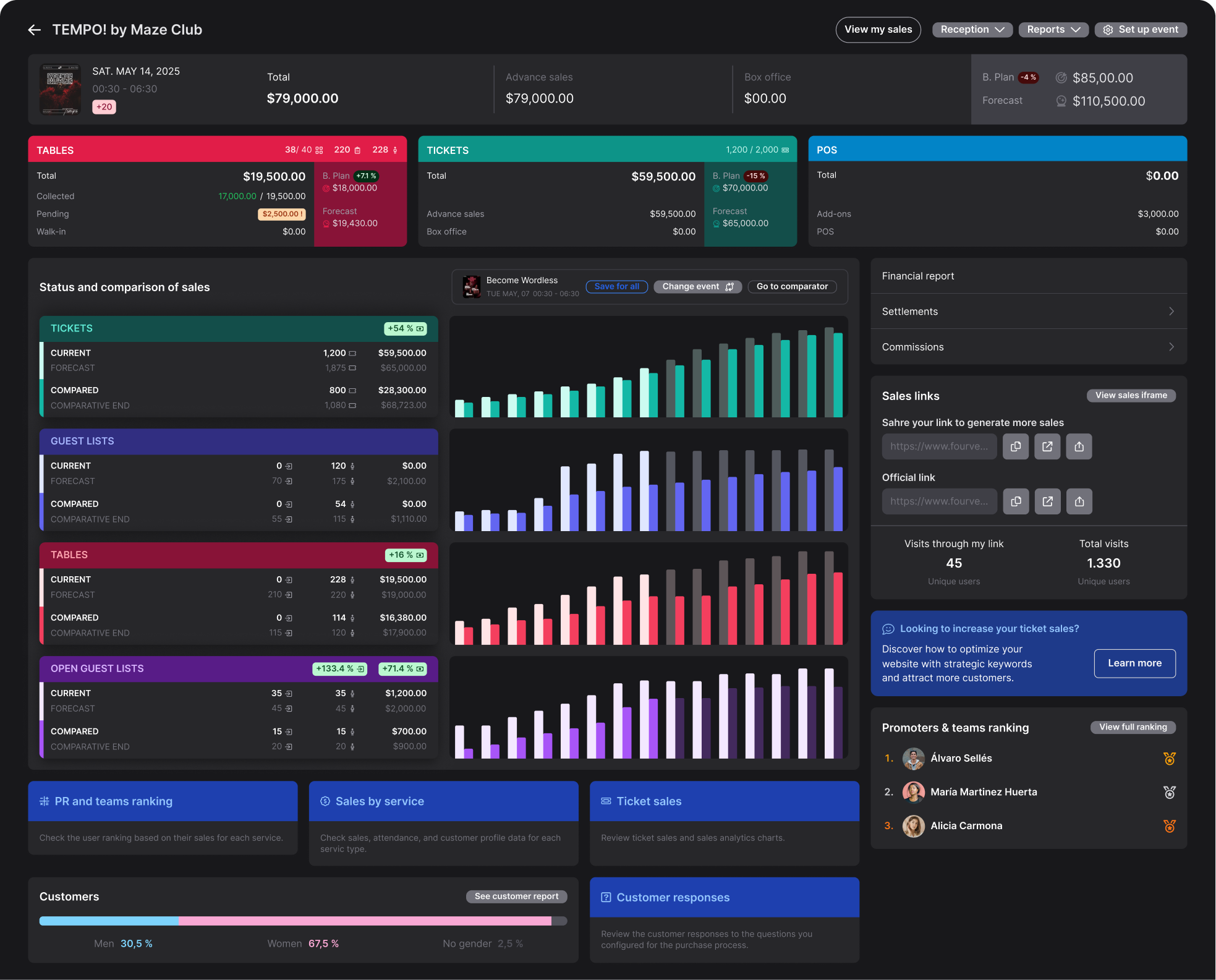Click the share-link URL field
This screenshot has height=980, width=1216.
939,446
